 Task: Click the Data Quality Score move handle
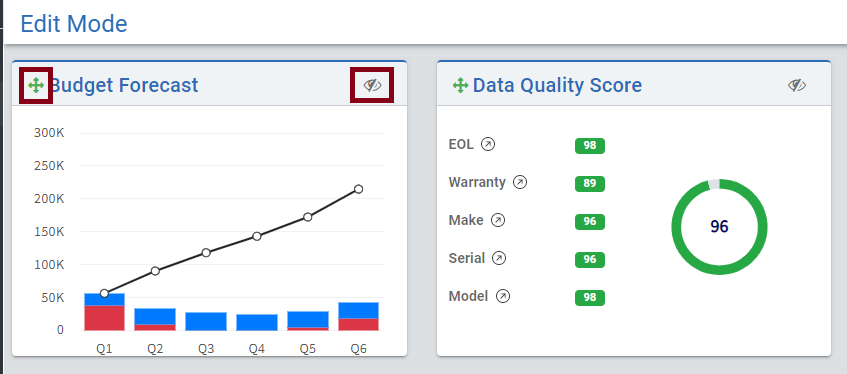460,85
